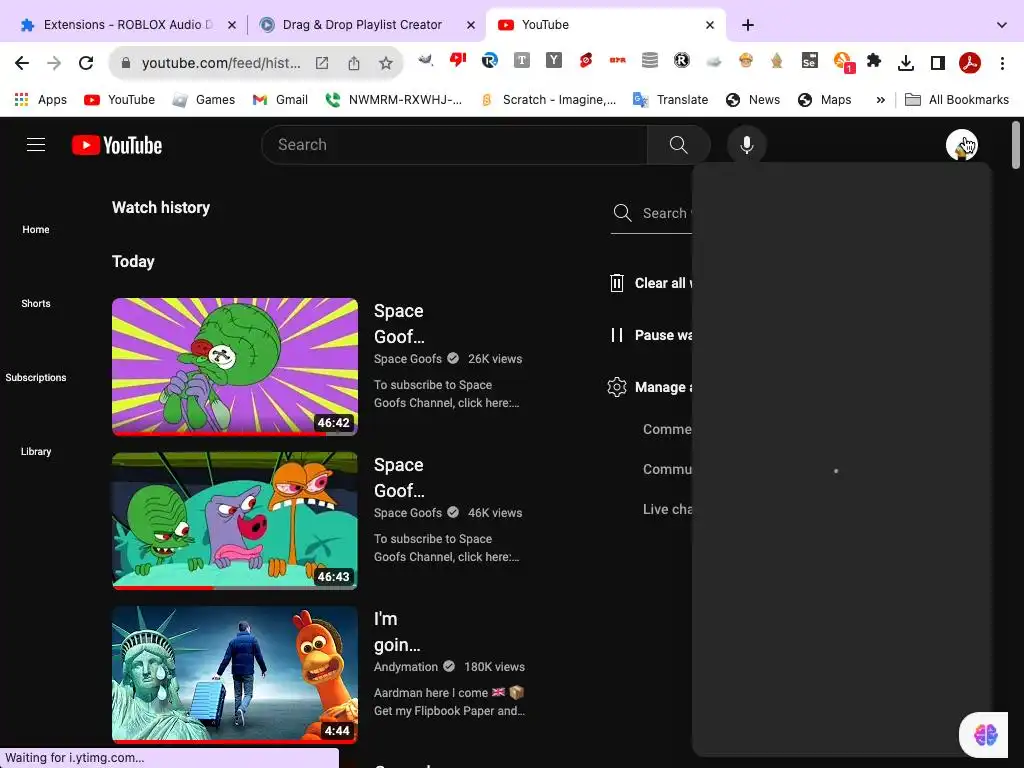The image size is (1024, 768).
Task: Open Shorts in YouTube sidebar
Action: click(x=36, y=303)
